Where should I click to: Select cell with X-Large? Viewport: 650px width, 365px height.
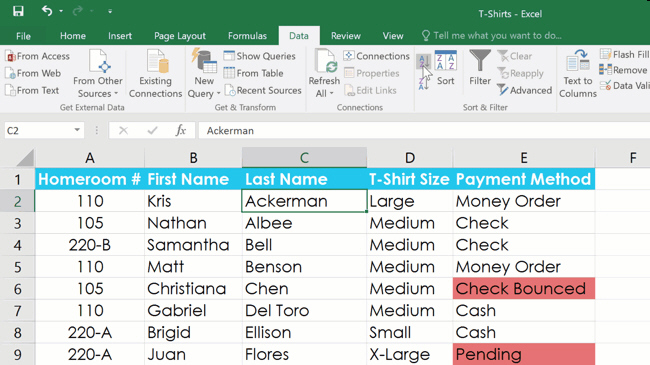(410, 354)
